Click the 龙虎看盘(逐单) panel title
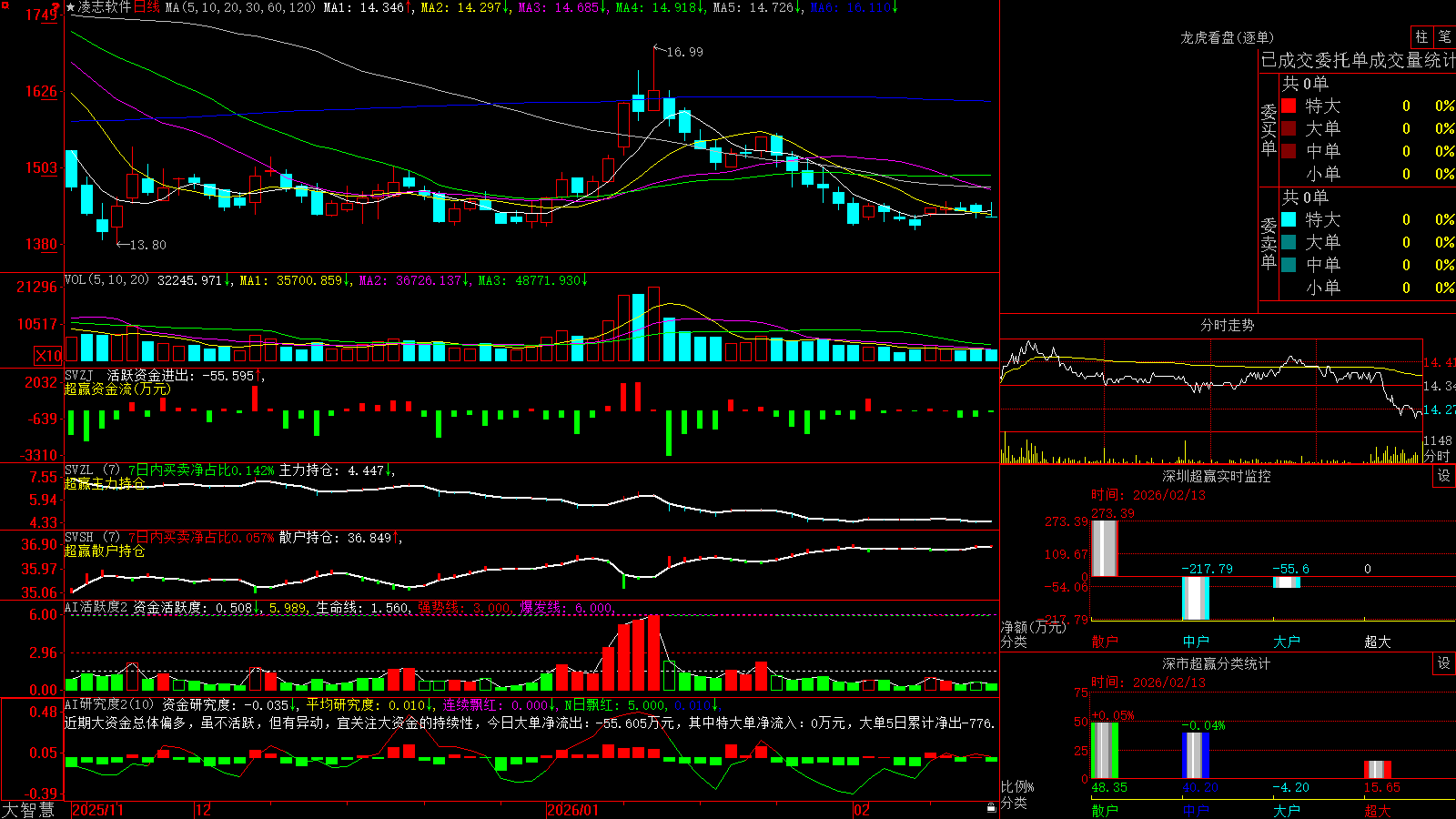1456x819 pixels. tap(1228, 37)
